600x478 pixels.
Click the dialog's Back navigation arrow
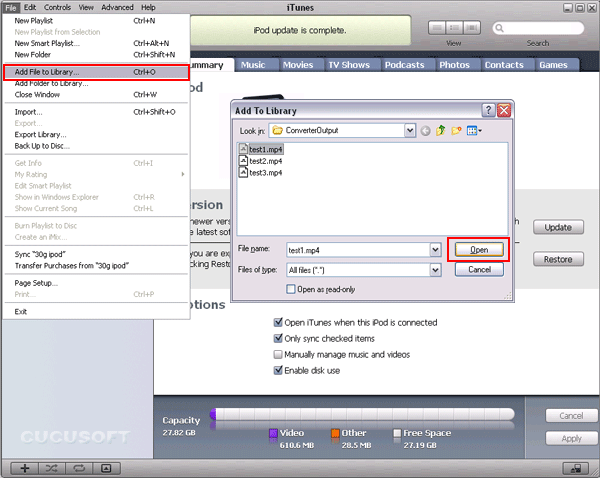(426, 131)
